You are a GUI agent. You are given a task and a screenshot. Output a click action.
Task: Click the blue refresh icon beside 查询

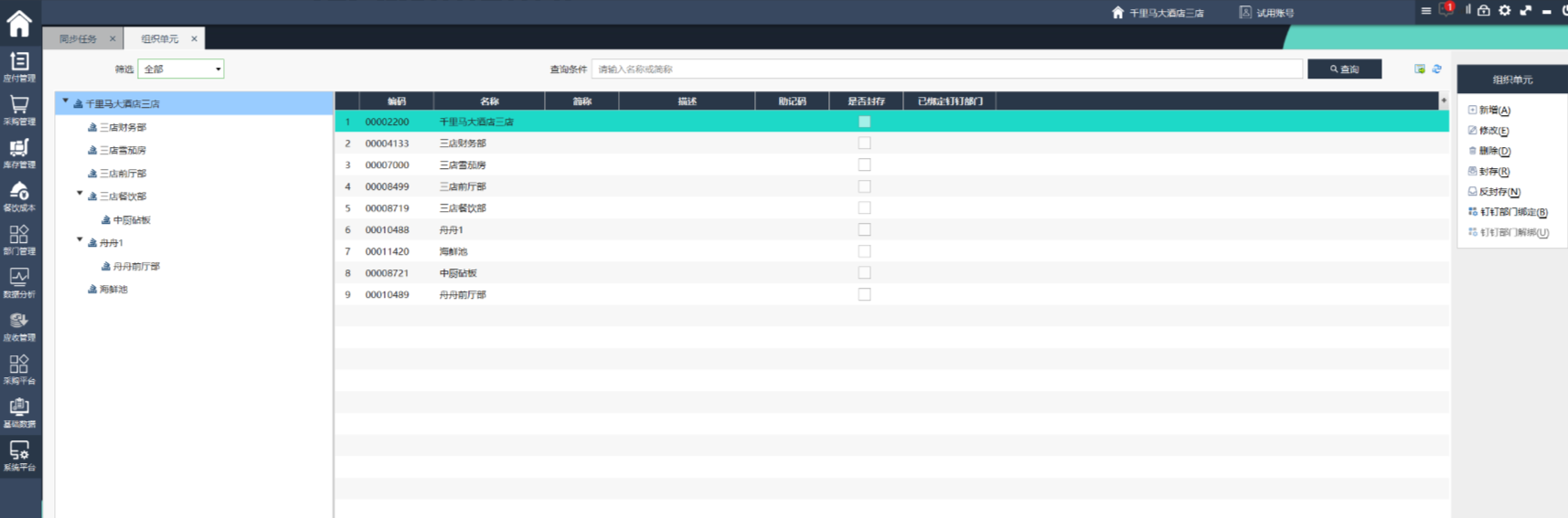tap(1436, 69)
